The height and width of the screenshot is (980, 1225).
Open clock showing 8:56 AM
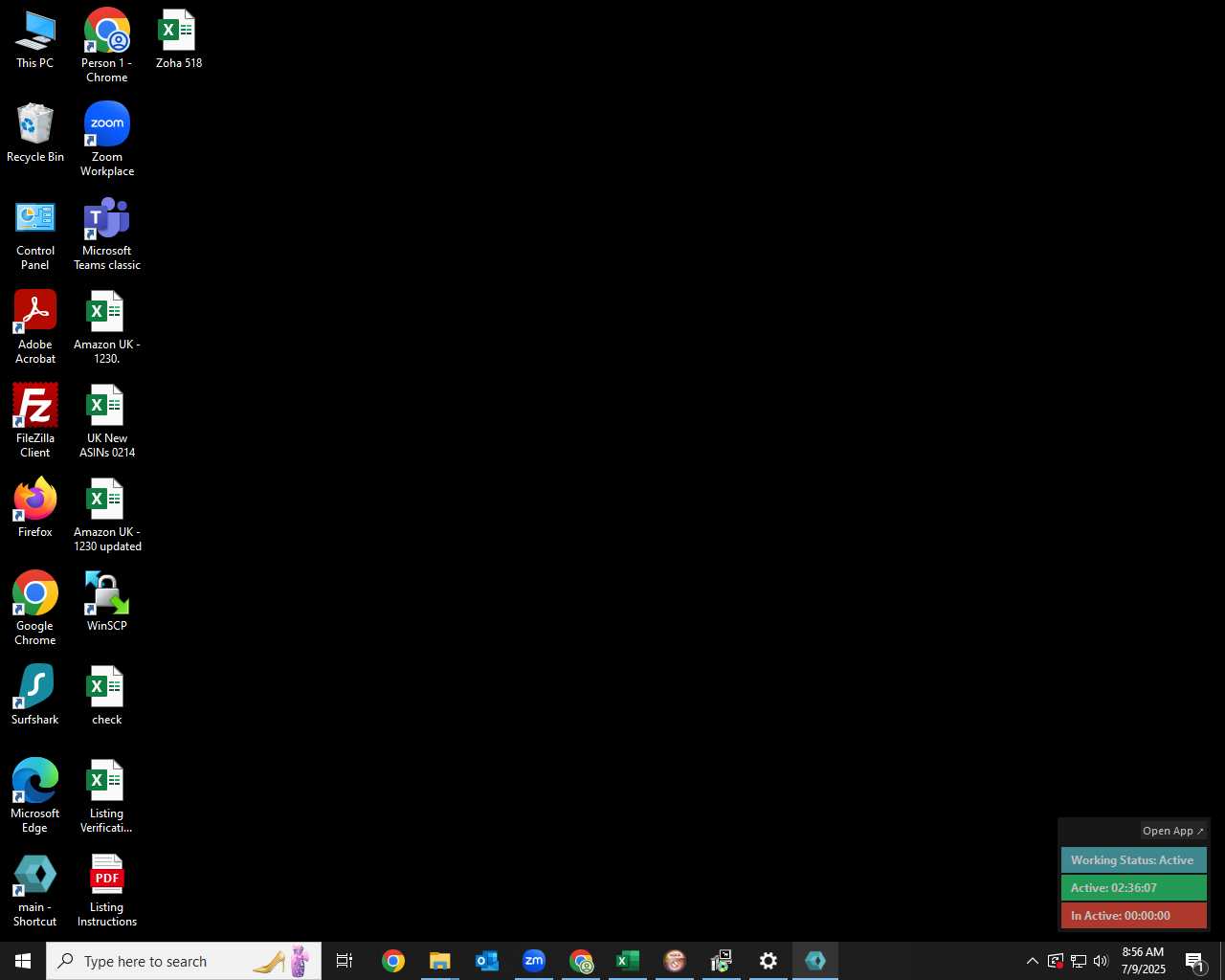1144,961
